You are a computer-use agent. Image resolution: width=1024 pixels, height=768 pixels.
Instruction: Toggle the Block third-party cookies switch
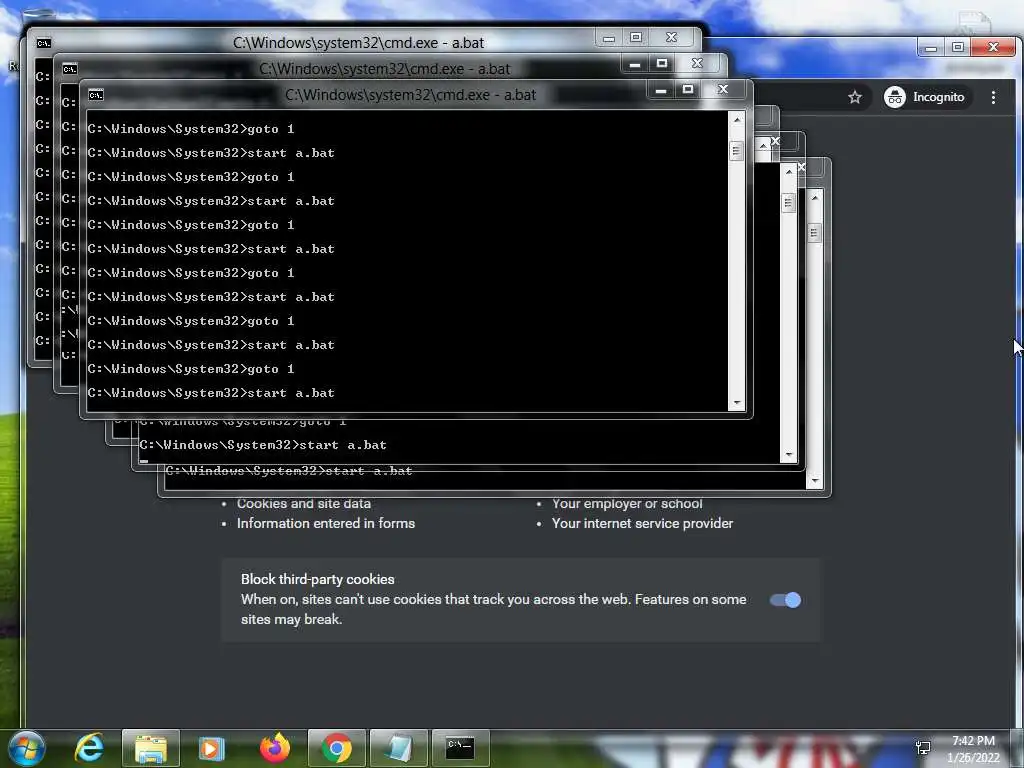(x=785, y=600)
